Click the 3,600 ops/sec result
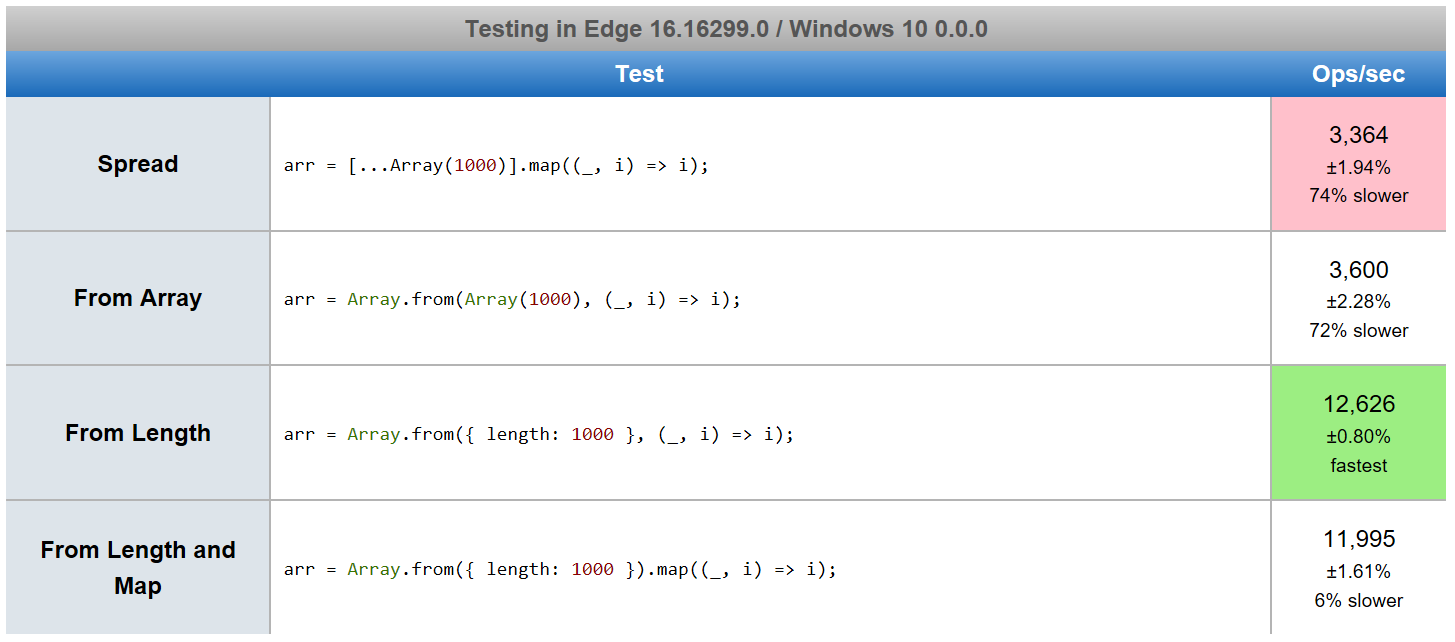Viewport: 1455px width, 642px height. (1358, 270)
